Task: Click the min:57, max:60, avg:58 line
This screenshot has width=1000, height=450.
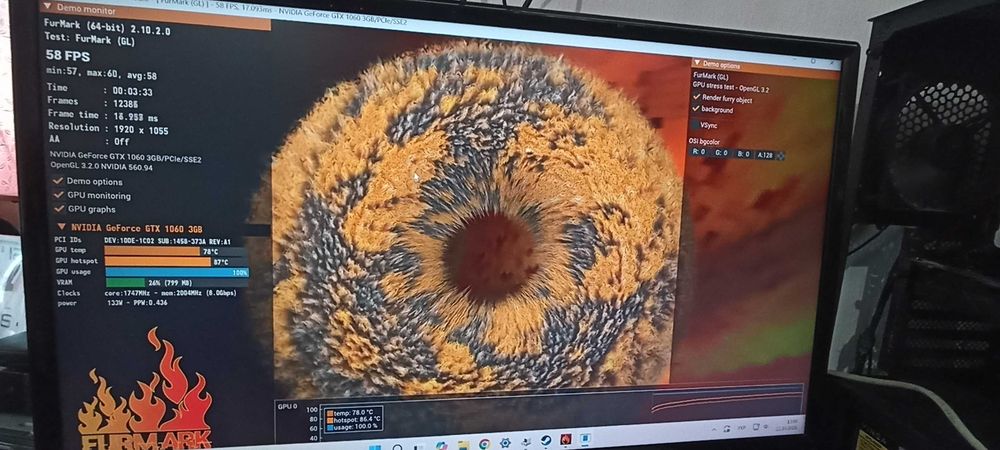Action: pyautogui.click(x=101, y=75)
